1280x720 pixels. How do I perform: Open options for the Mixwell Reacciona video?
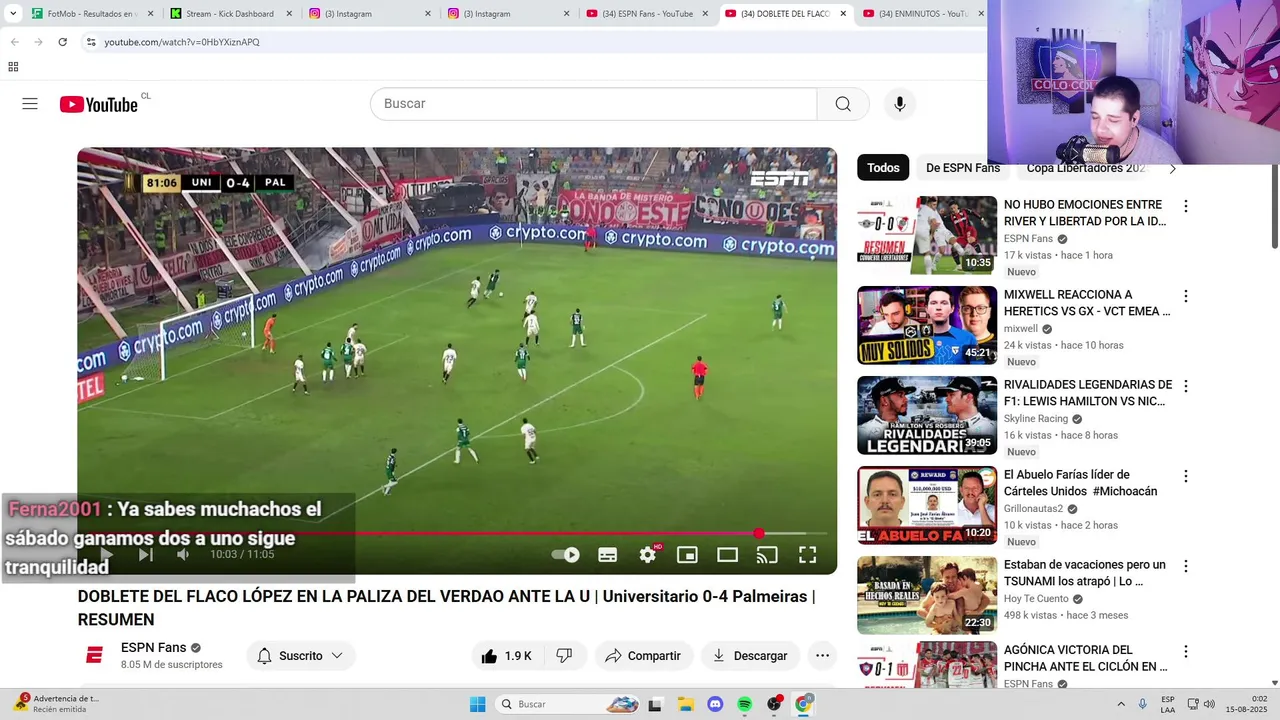coord(1186,296)
